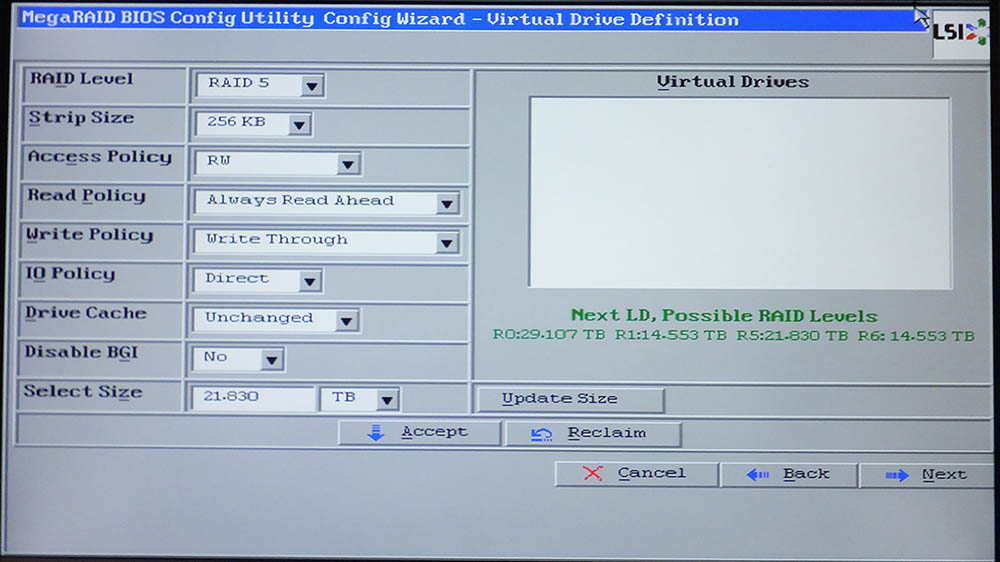Viewport: 1000px width, 562px height.
Task: Open the Strip Size dropdown
Action: click(254, 123)
